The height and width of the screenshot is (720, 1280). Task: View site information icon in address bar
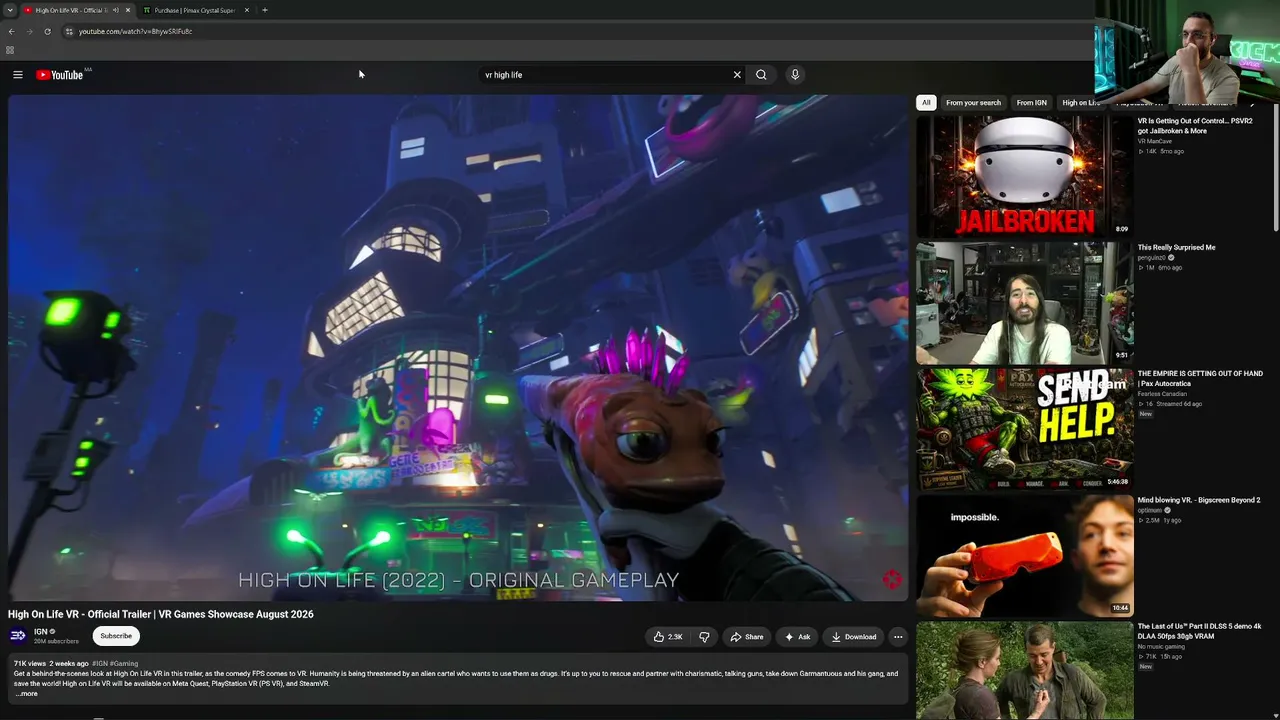pyautogui.click(x=69, y=31)
